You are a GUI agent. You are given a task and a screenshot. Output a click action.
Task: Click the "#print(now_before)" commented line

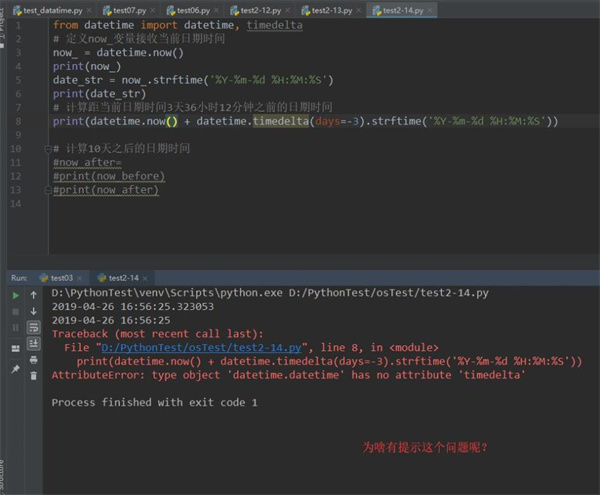tap(109, 176)
